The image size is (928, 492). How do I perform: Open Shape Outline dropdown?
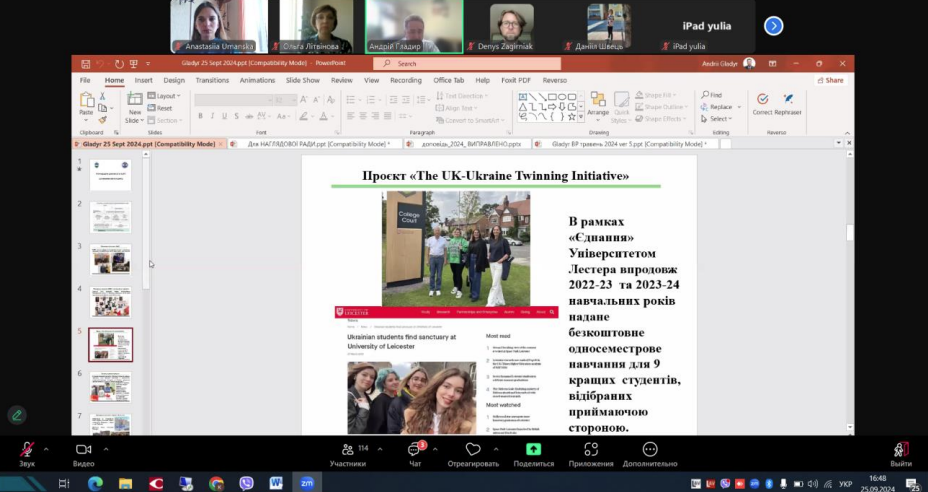(662, 107)
